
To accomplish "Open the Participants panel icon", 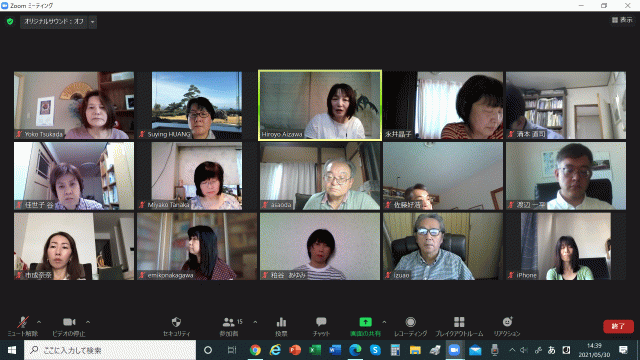I will (229, 322).
